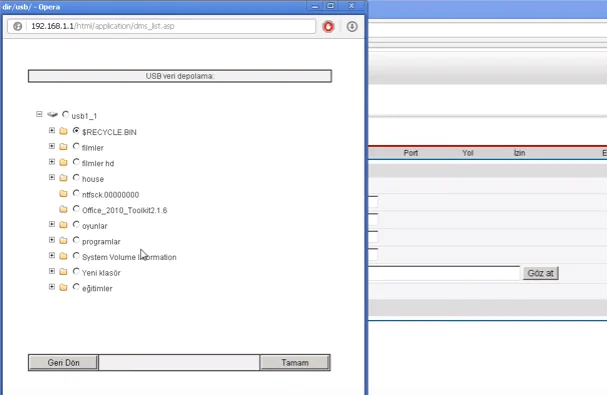
Task: Click the usb1_1 drive icon
Action: pos(53,114)
